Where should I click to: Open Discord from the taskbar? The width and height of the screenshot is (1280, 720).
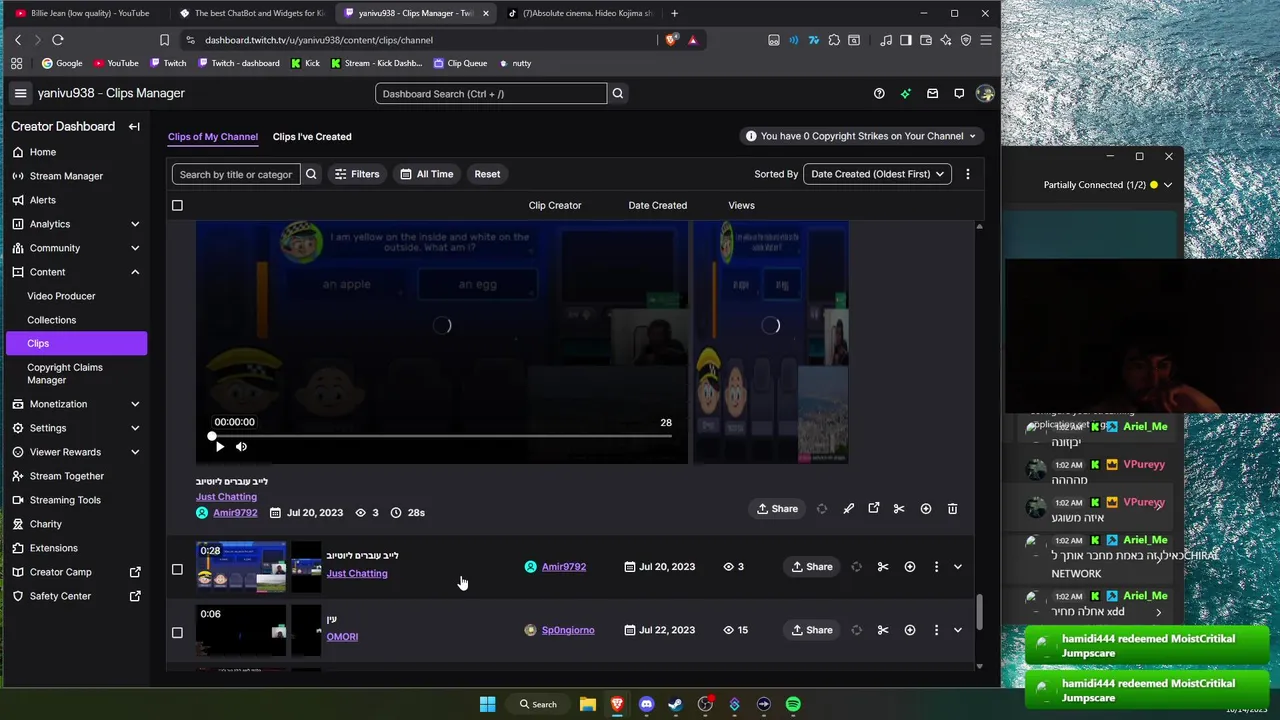(x=646, y=704)
